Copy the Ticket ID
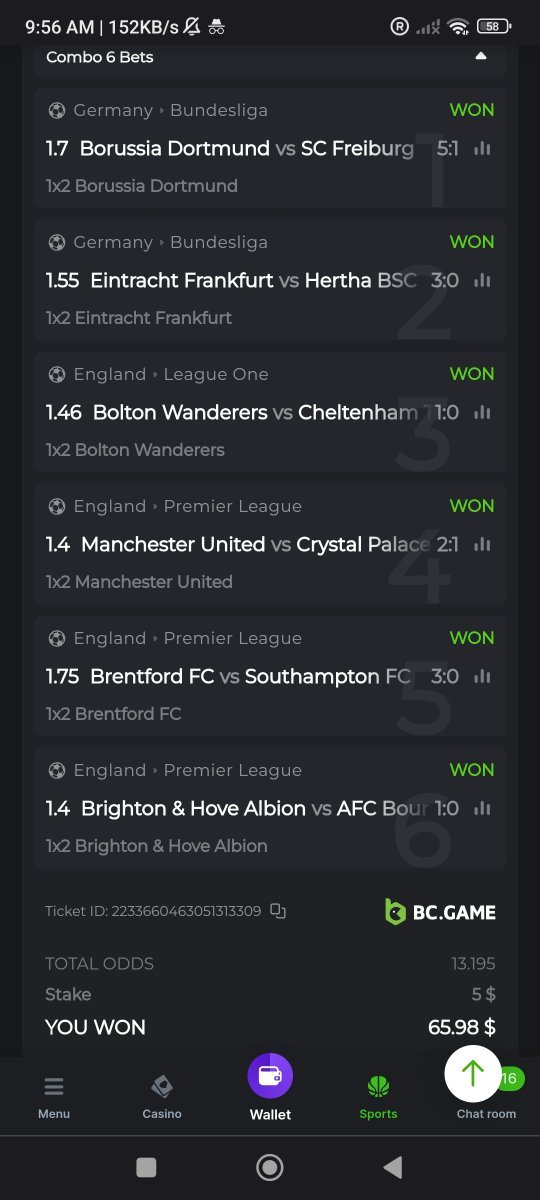This screenshot has width=540, height=1200. [278, 911]
